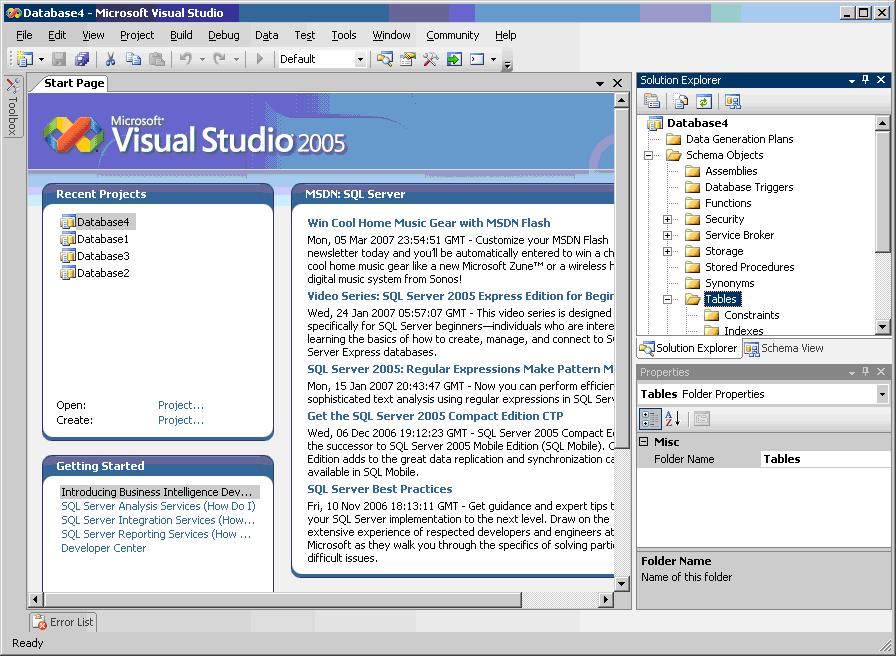Open the Data menu
The width and height of the screenshot is (896, 656).
pos(267,35)
